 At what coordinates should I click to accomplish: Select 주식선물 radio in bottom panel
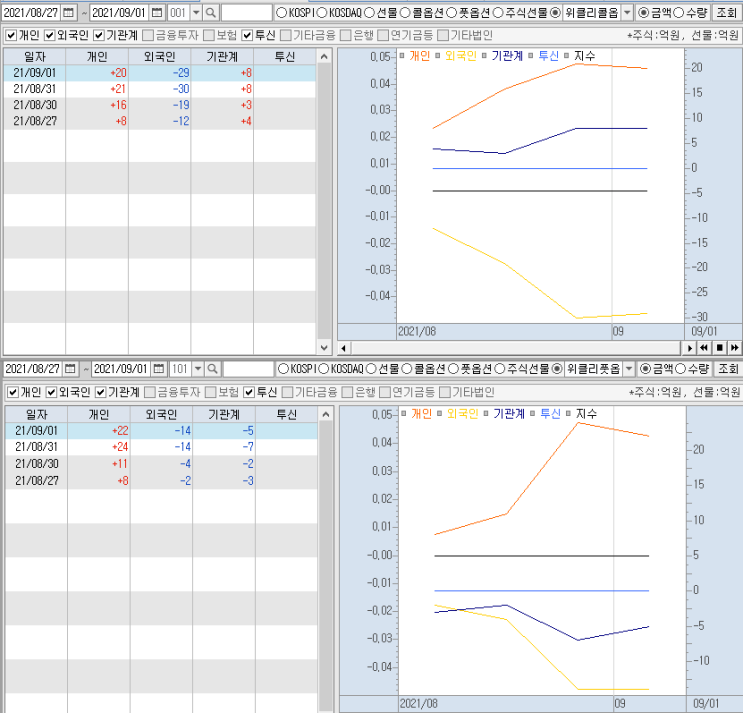500,369
